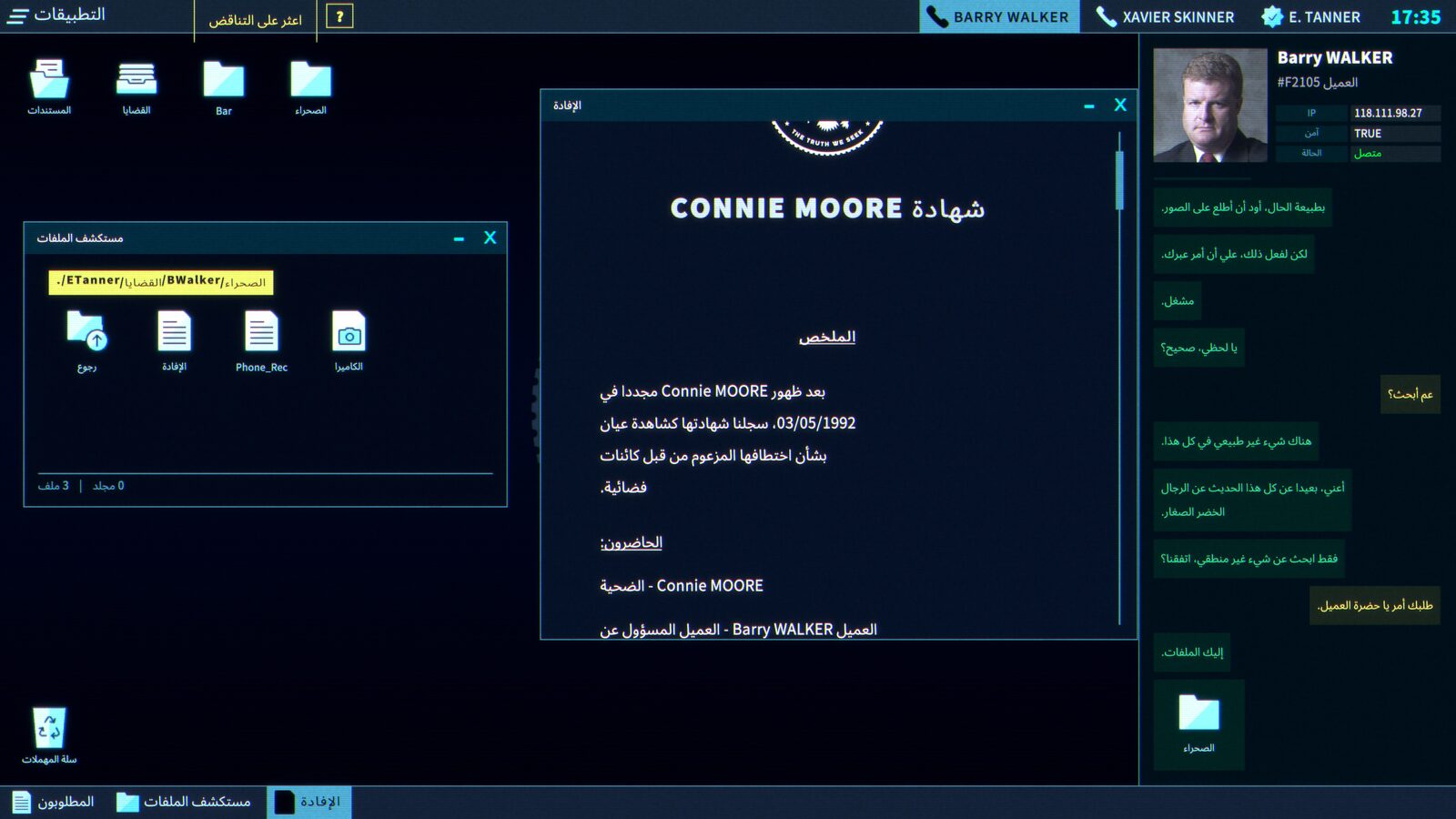
Task: Open the Phone_Rec file
Action: click(261, 340)
